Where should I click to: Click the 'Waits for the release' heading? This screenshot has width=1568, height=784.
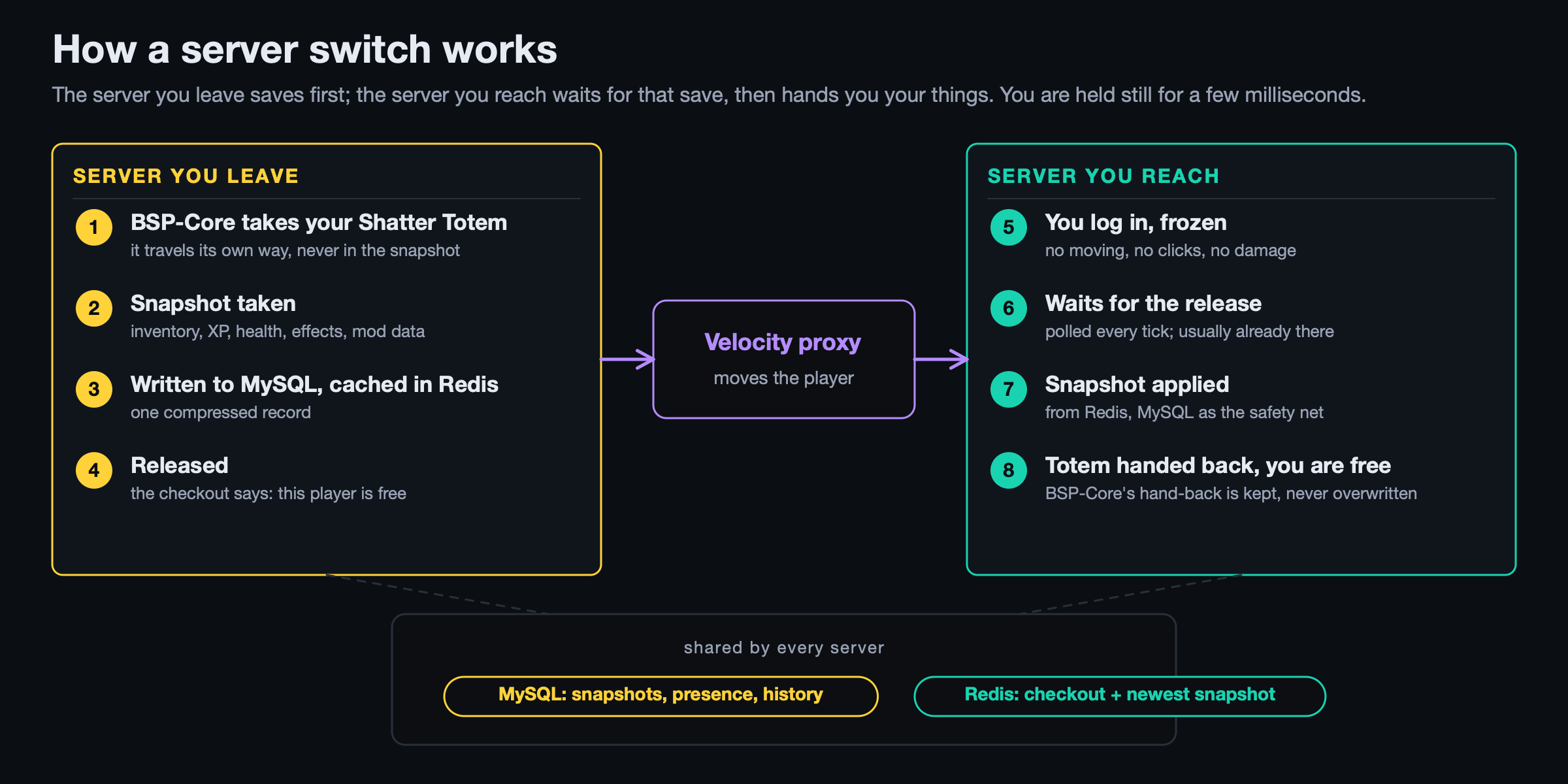(1153, 303)
